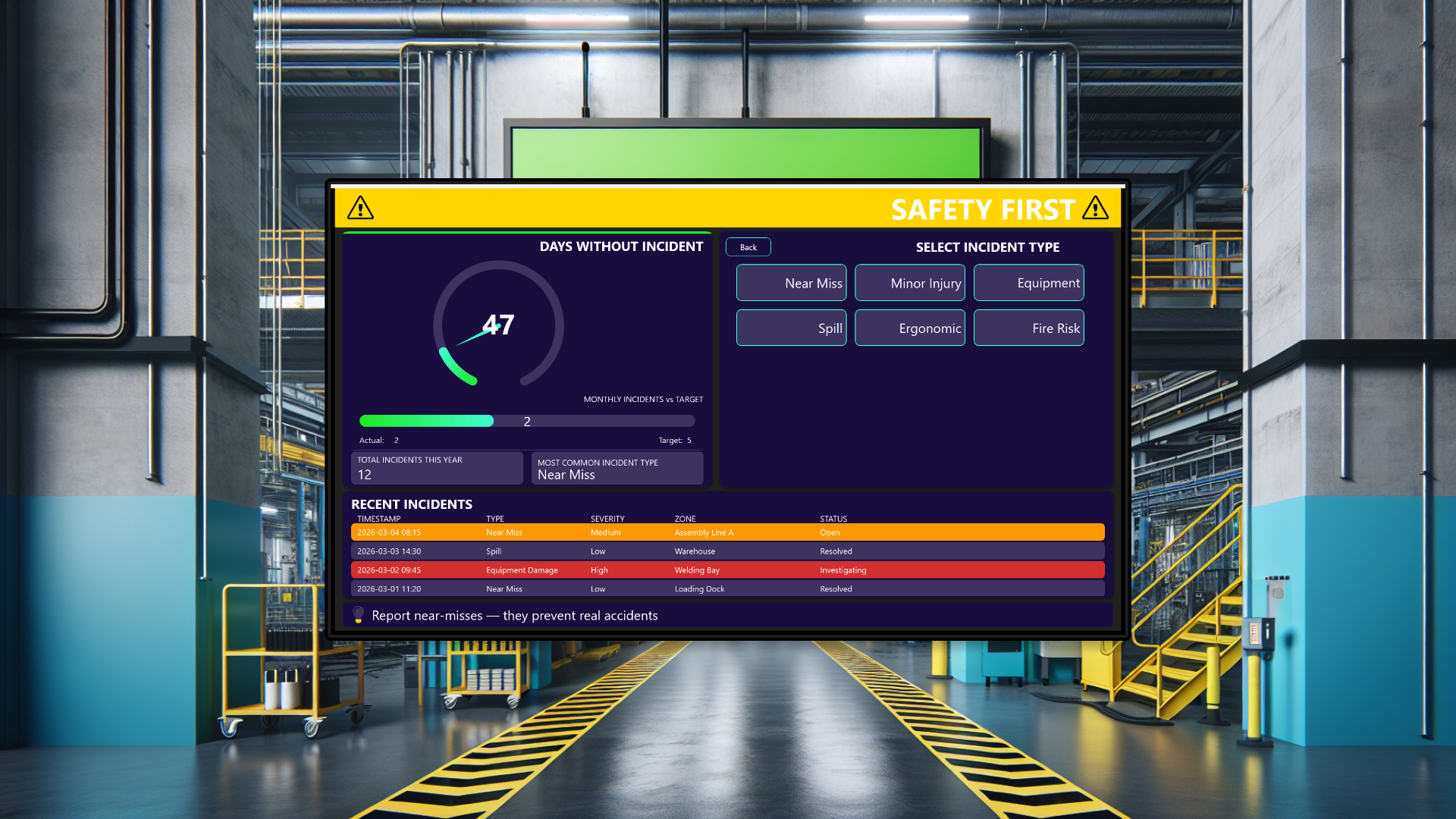Open the Near Miss incident type tile
1456x819 pixels.
pyautogui.click(x=791, y=282)
